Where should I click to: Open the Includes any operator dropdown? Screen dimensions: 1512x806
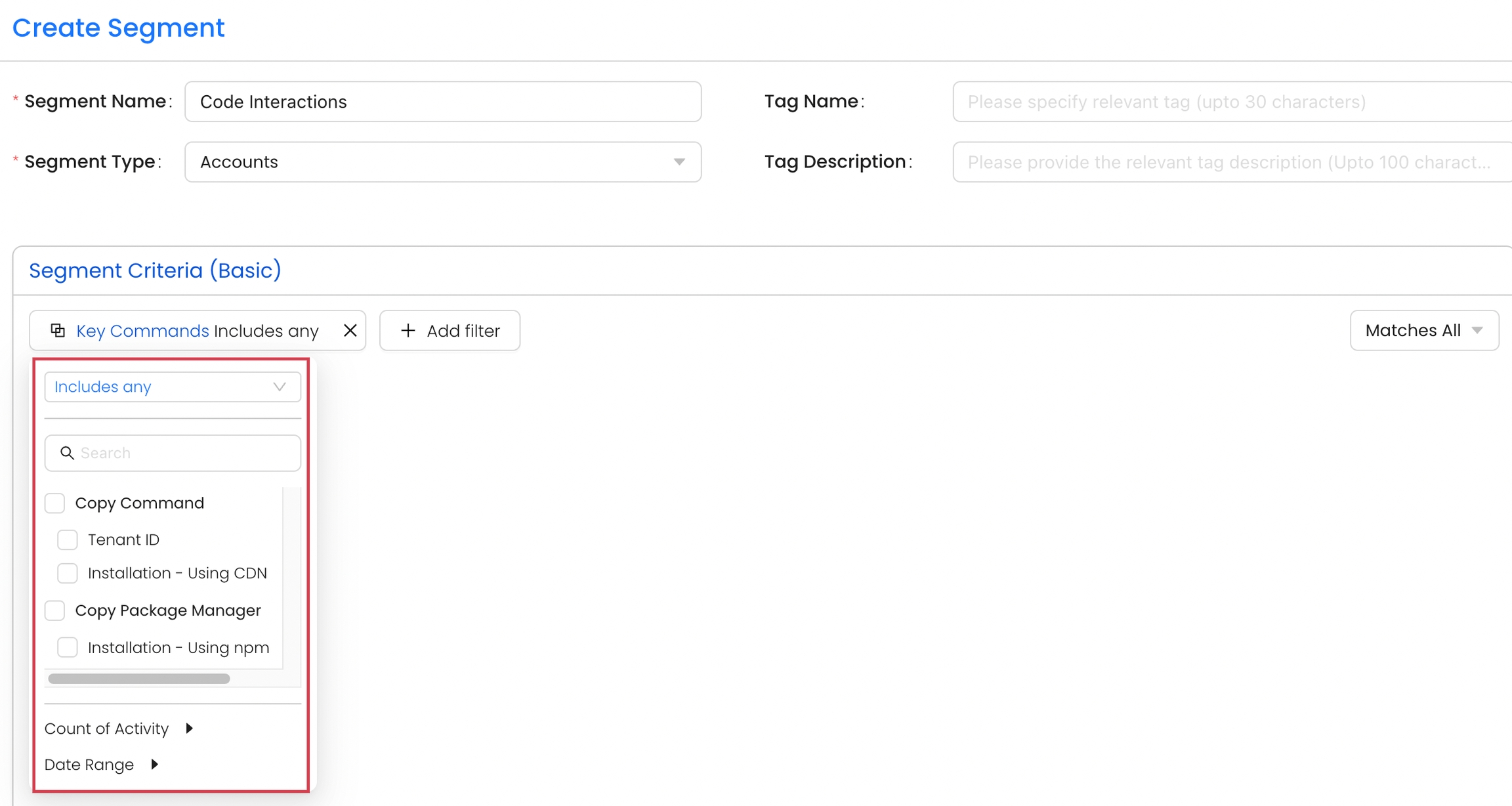[x=157, y=387]
